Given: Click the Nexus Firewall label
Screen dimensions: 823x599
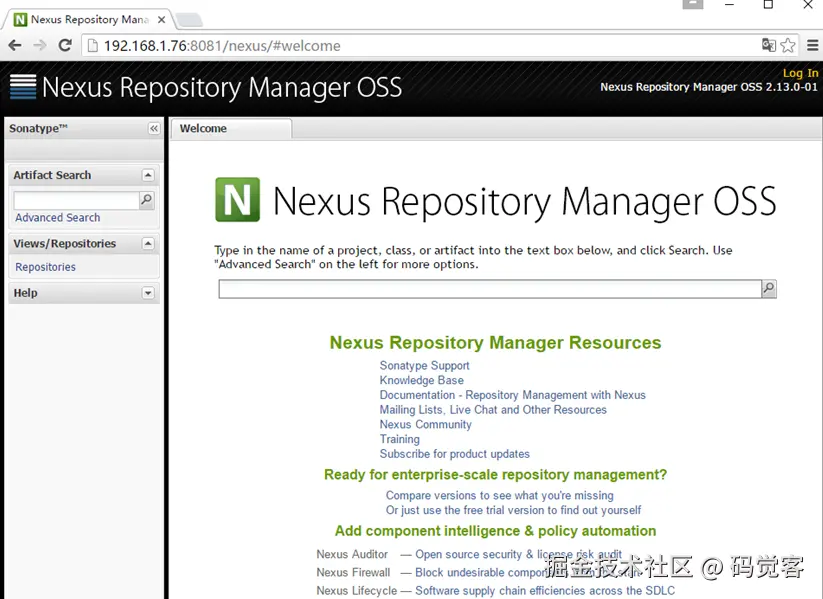Looking at the screenshot, I should [353, 572].
